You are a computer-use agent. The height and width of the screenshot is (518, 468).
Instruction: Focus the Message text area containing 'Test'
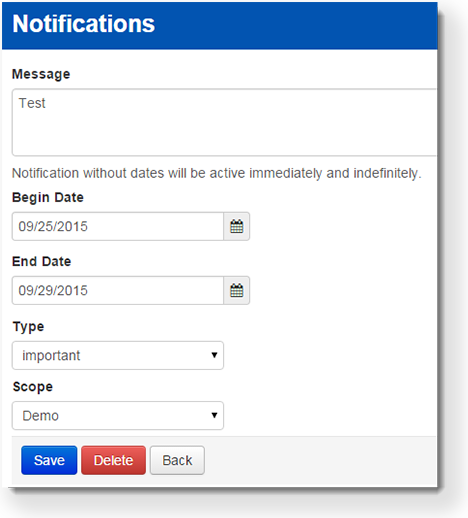pos(224,122)
